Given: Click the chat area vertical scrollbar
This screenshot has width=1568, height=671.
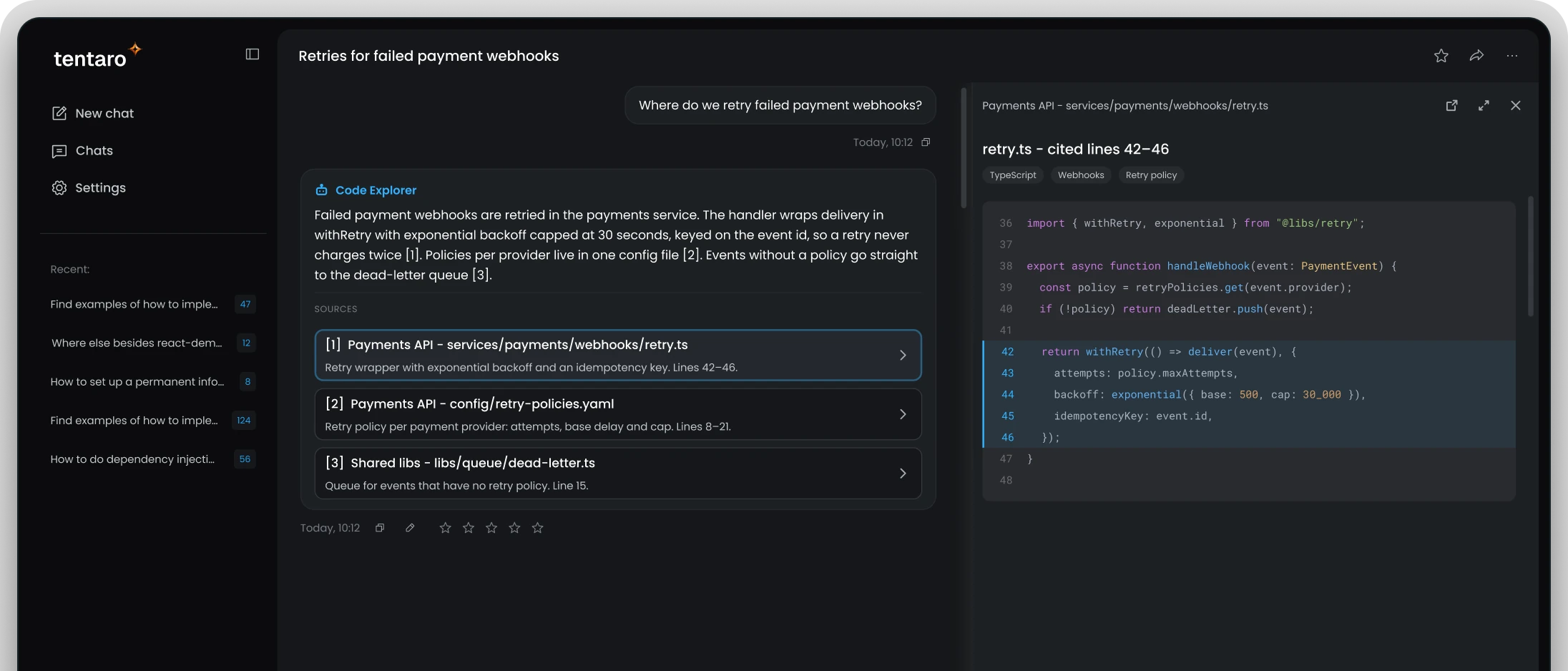Looking at the screenshot, I should tap(964, 148).
